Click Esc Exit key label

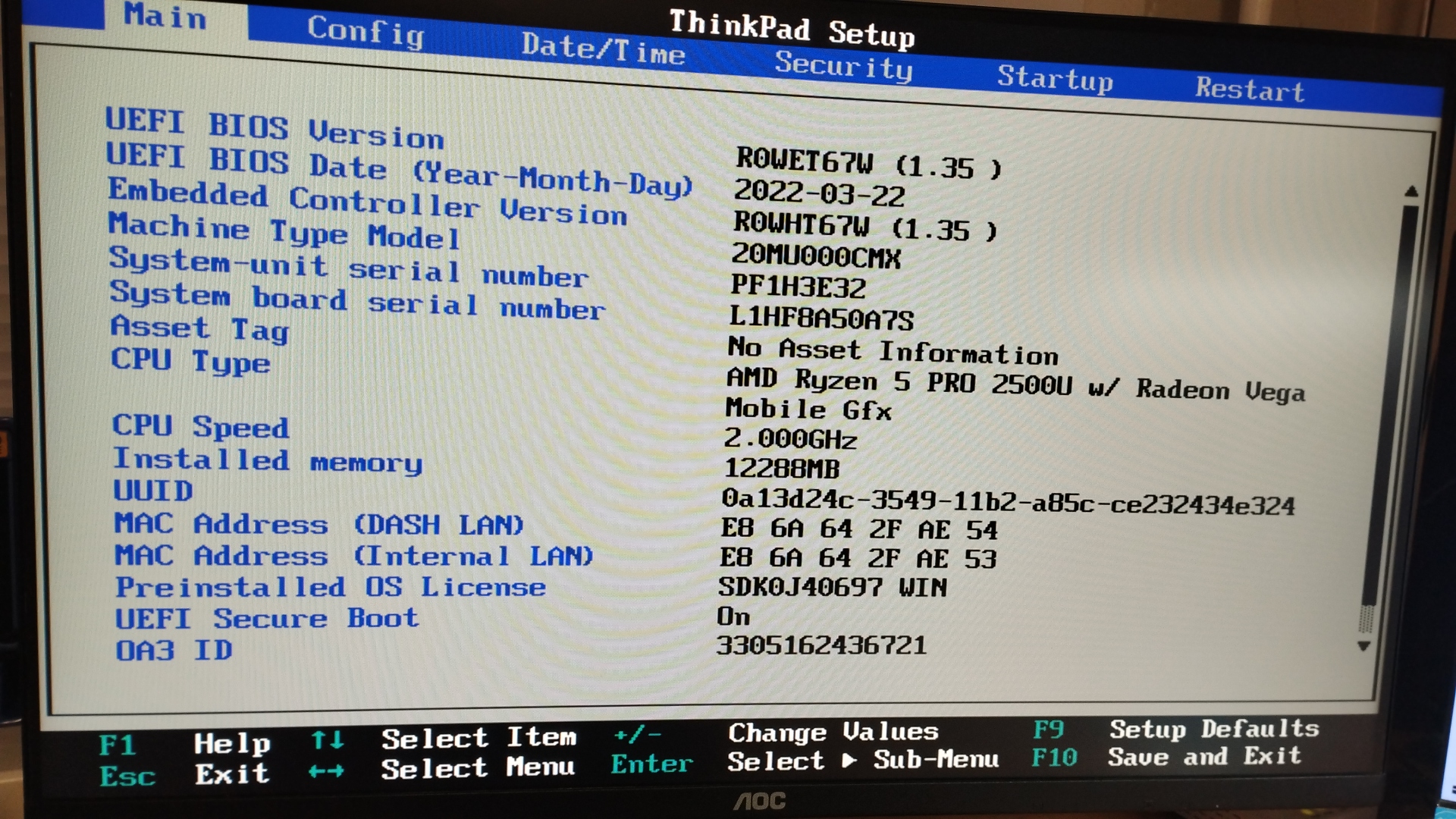127,776
